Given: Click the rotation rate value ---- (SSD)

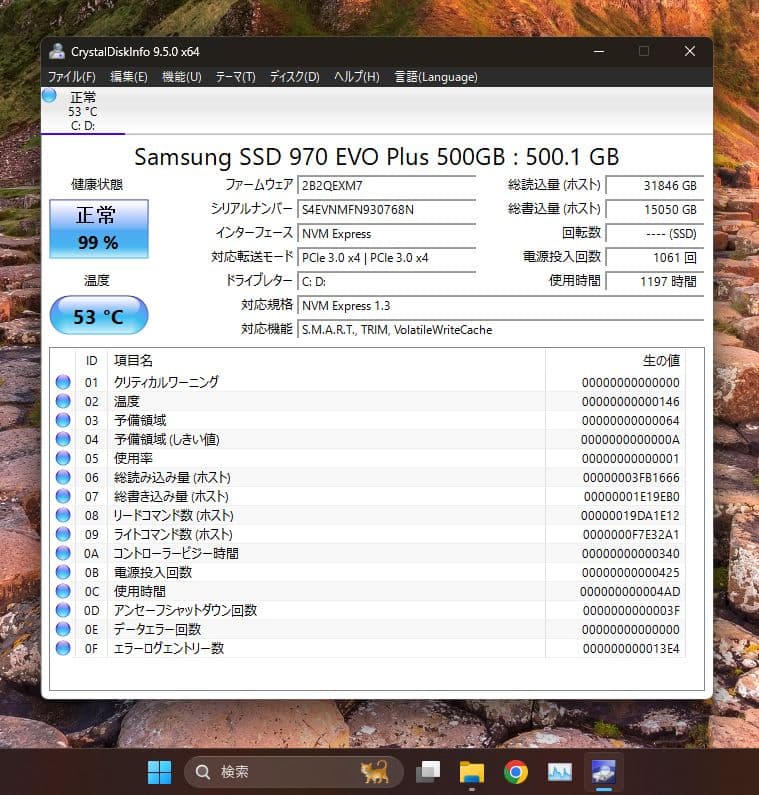Looking at the screenshot, I should click(x=655, y=234).
